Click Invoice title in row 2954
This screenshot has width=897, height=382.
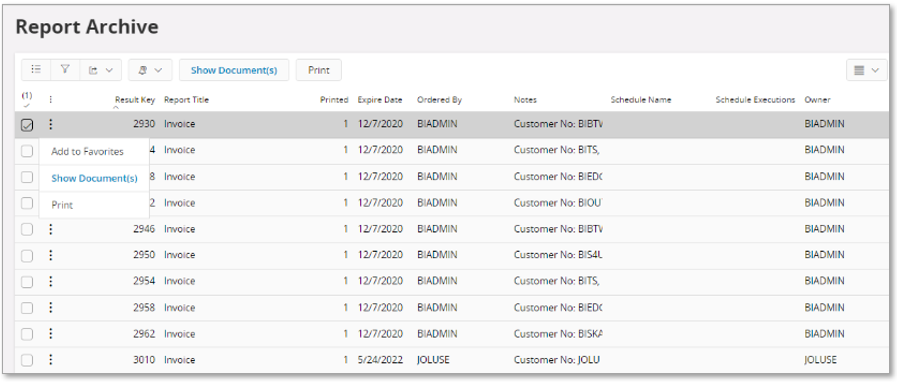(x=180, y=281)
